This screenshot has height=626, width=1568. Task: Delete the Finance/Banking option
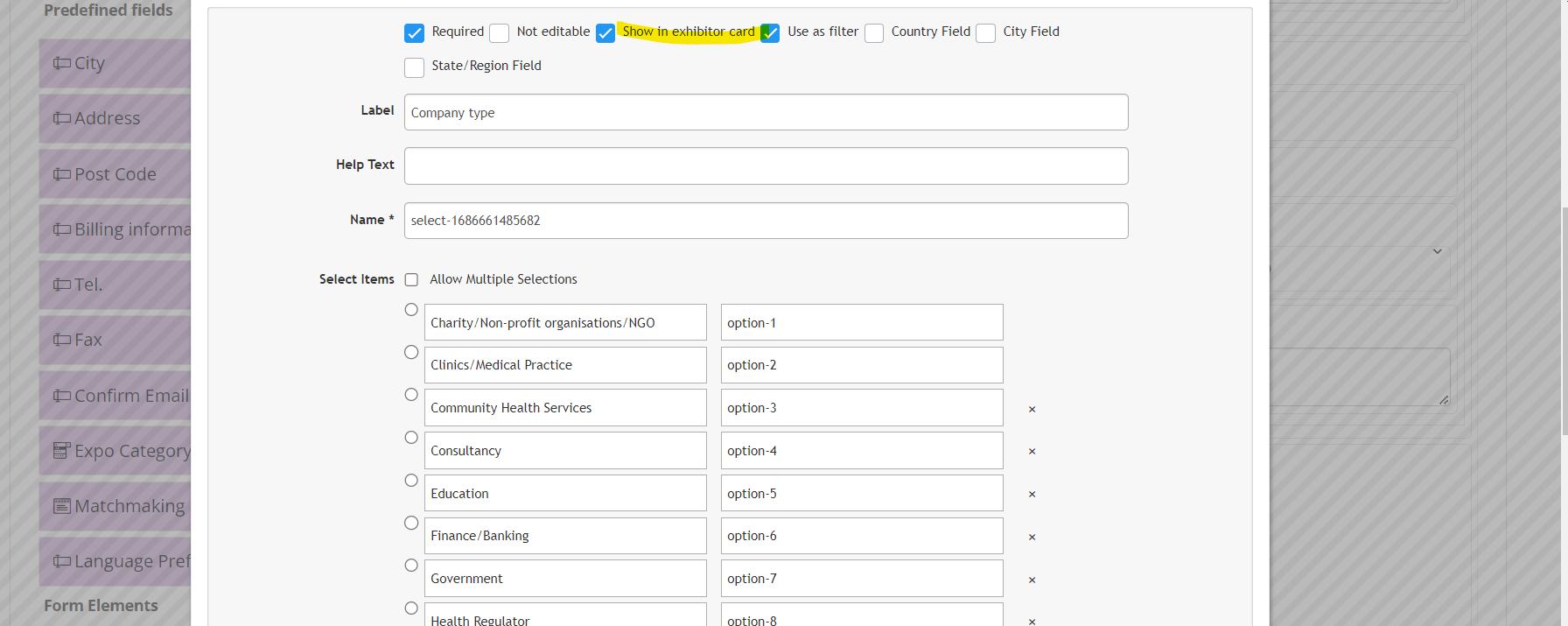pyautogui.click(x=1032, y=538)
